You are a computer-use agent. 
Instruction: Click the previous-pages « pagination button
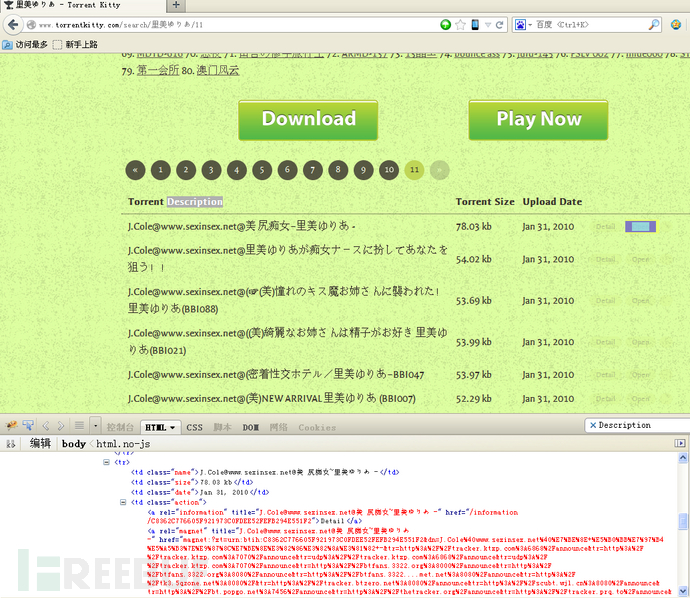(x=136, y=170)
